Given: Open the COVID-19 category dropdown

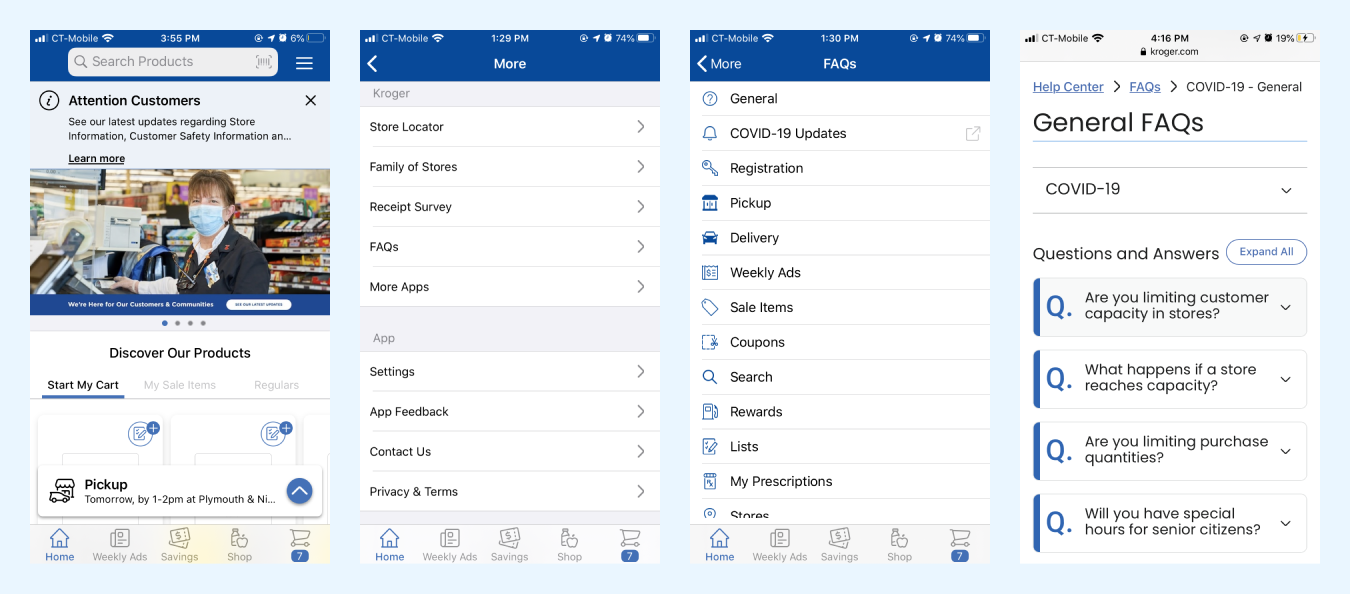Looking at the screenshot, I should 1170,190.
